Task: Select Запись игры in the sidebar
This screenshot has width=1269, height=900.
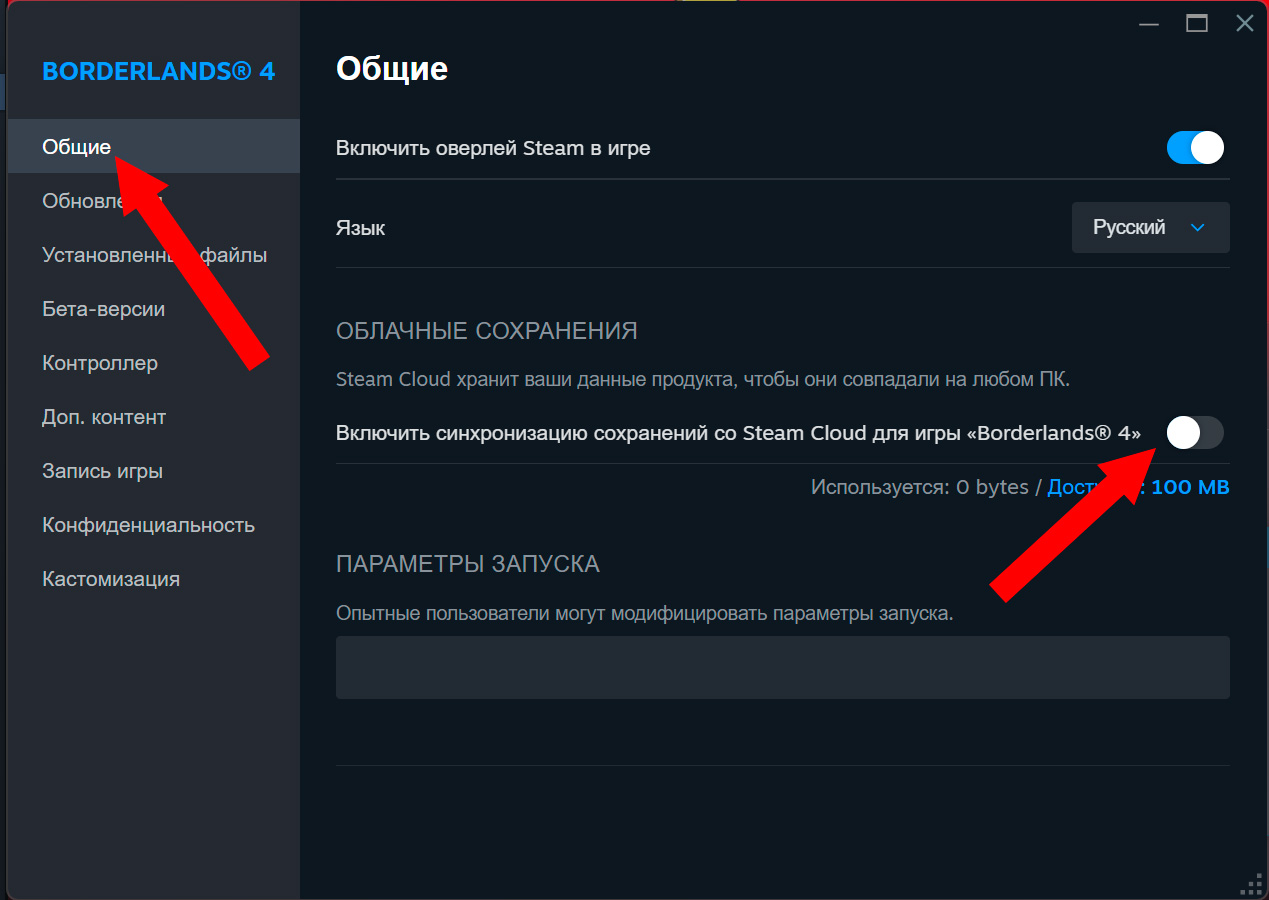Action: 102,471
